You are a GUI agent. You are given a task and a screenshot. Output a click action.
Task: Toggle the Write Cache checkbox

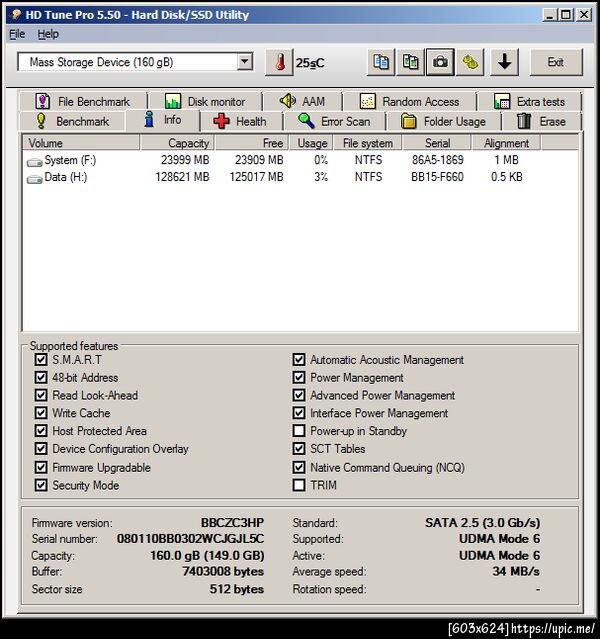click(41, 413)
